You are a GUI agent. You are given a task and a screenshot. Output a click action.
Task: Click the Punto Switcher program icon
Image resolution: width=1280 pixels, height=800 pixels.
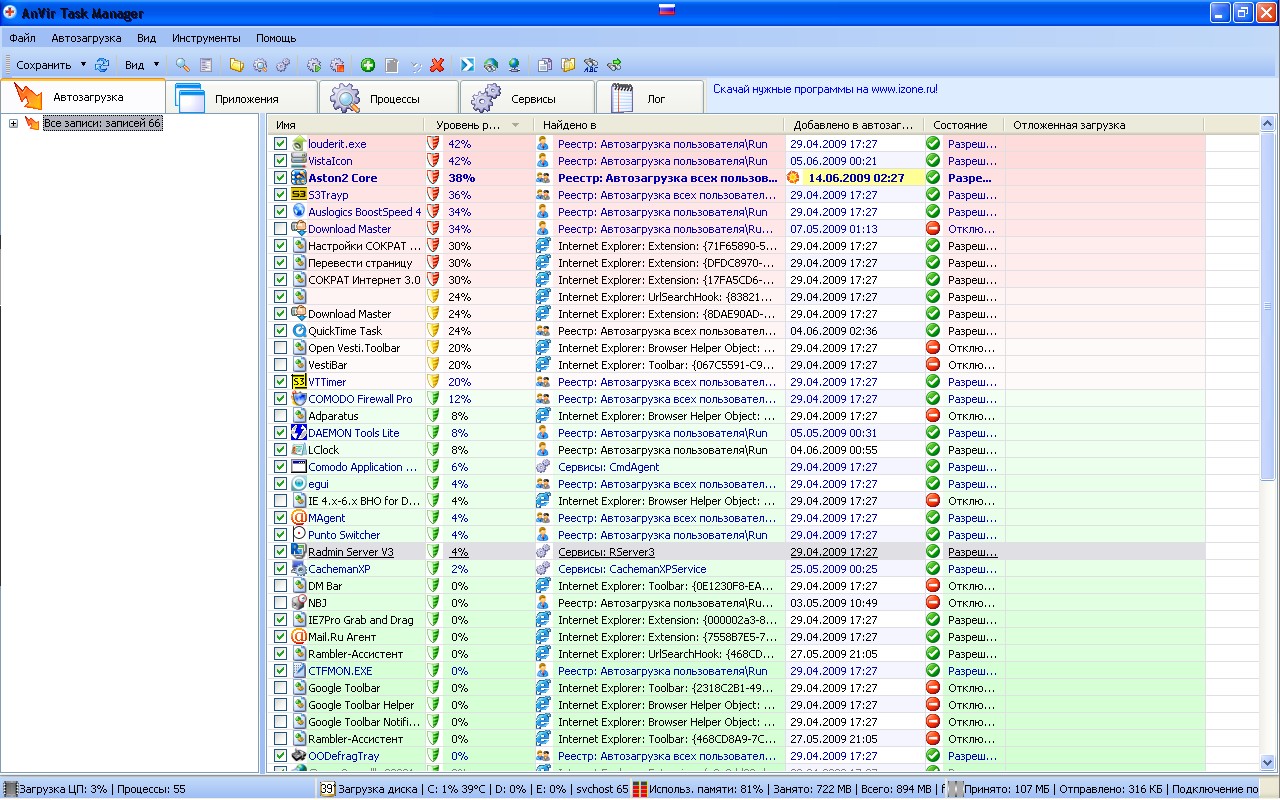pos(299,535)
